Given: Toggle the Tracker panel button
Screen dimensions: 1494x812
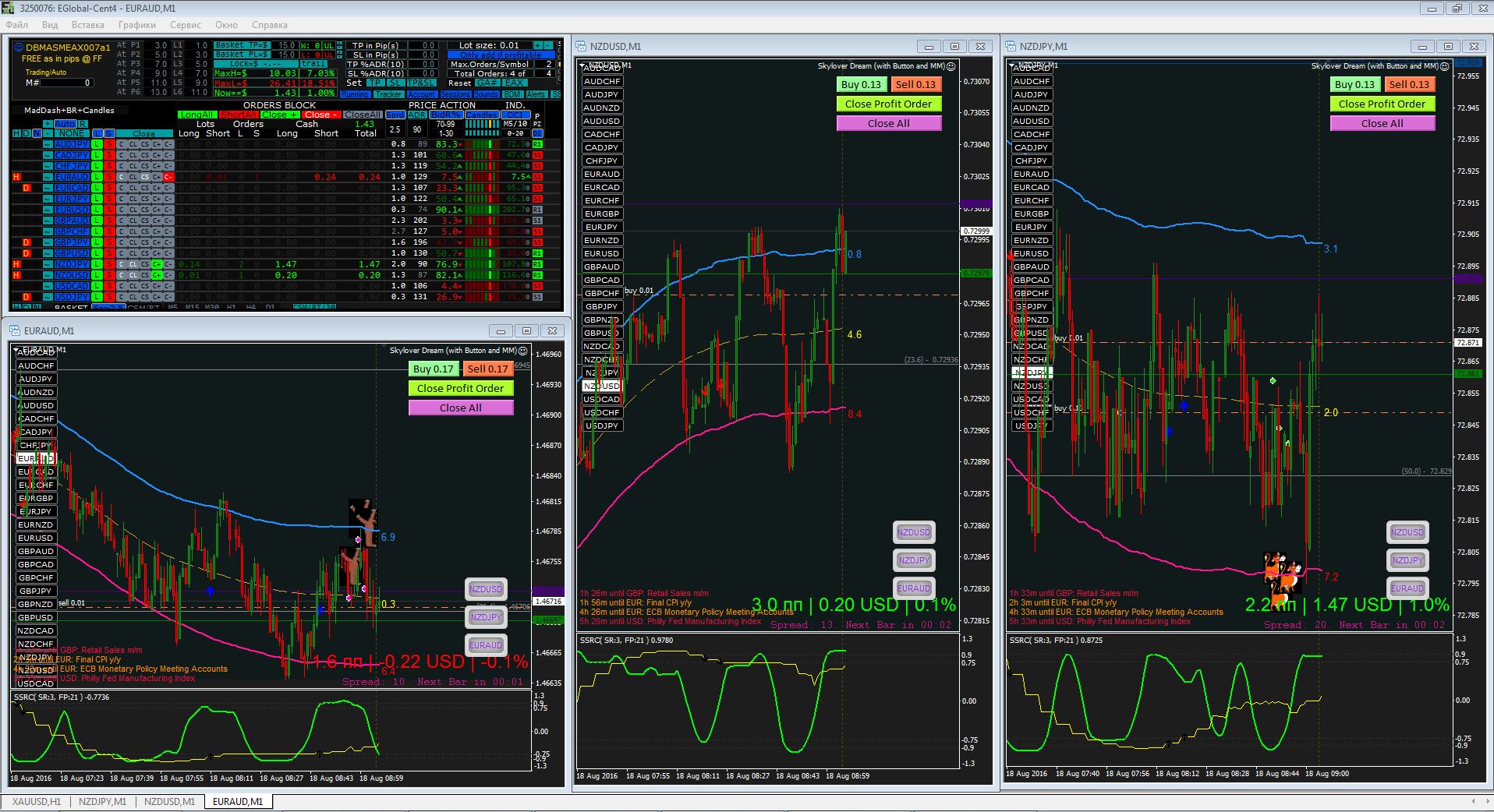Looking at the screenshot, I should 389,94.
